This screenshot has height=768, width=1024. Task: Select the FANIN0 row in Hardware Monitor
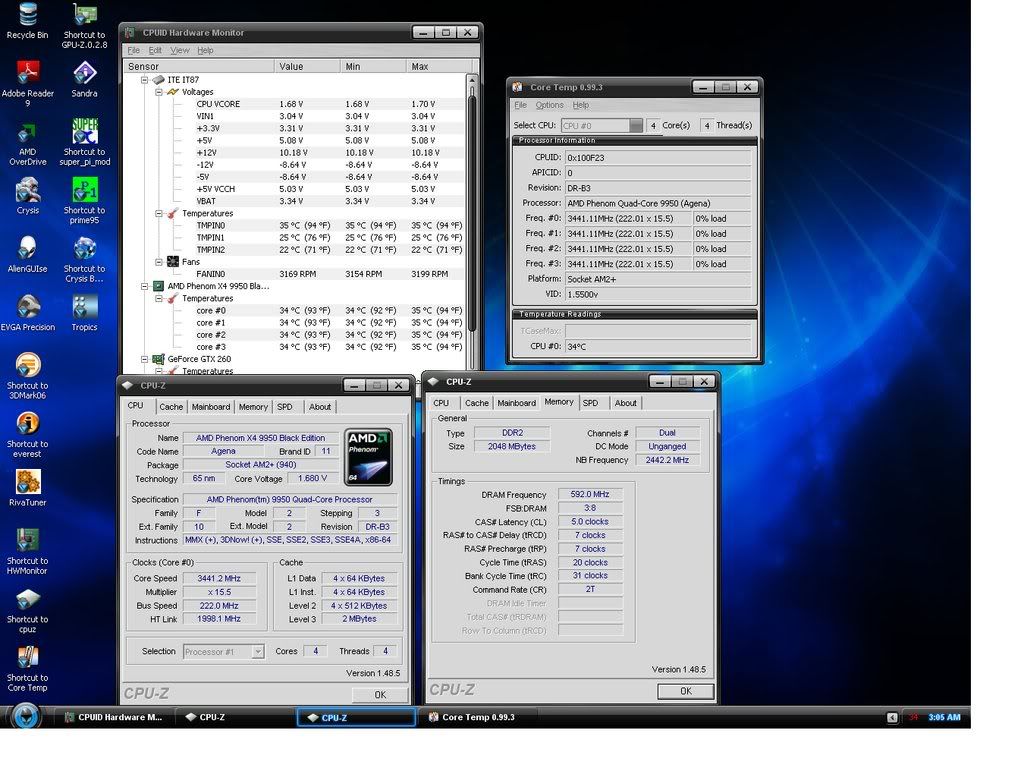pos(295,274)
